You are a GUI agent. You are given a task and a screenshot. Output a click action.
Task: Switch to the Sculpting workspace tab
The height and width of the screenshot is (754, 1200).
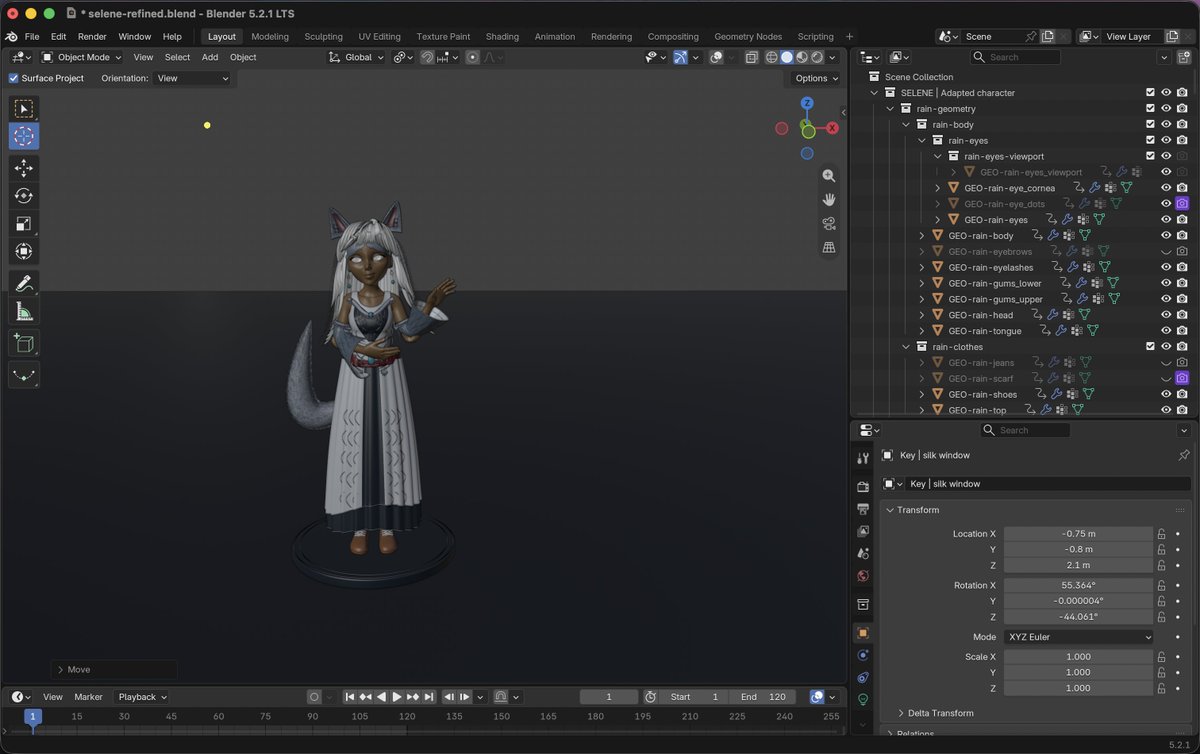click(x=323, y=37)
